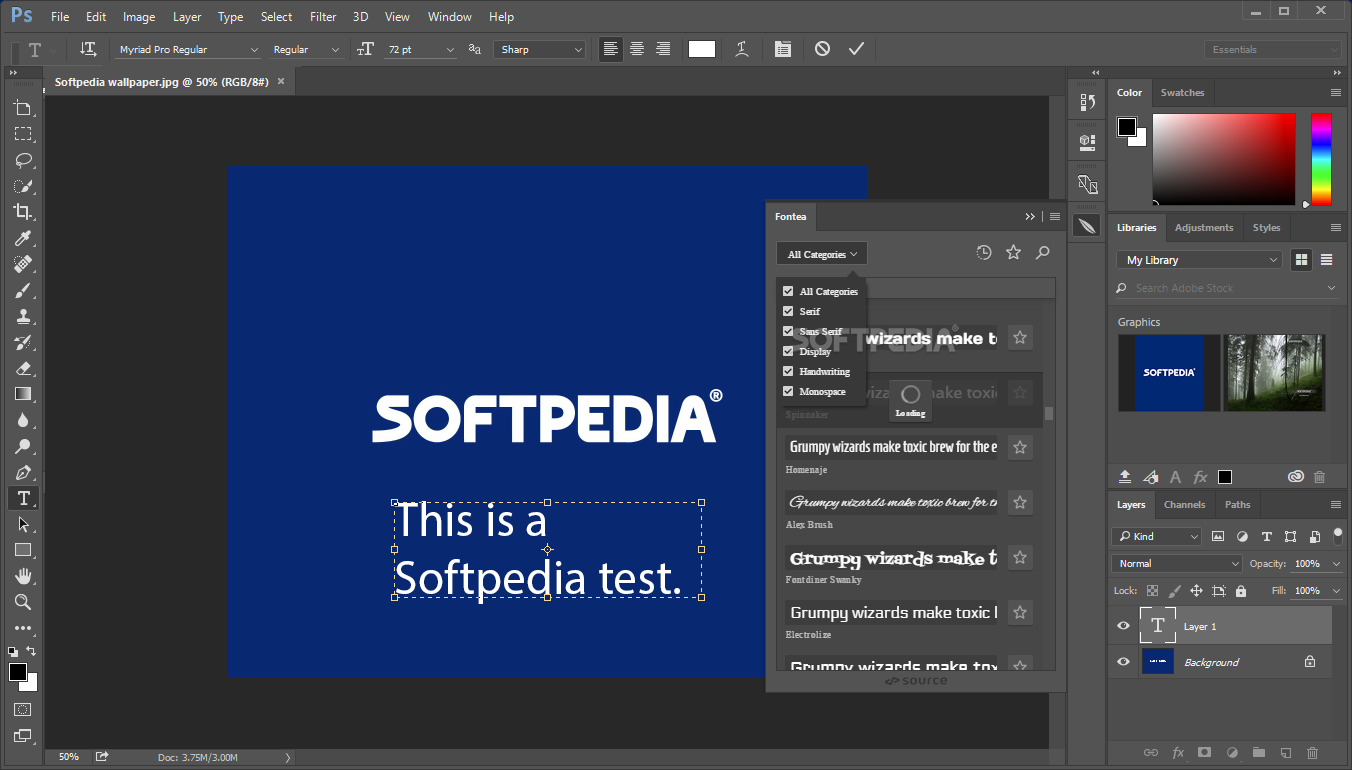Viewport: 1352px width, 770px height.
Task: Hide Layer 1 visibility
Action: tap(1123, 626)
